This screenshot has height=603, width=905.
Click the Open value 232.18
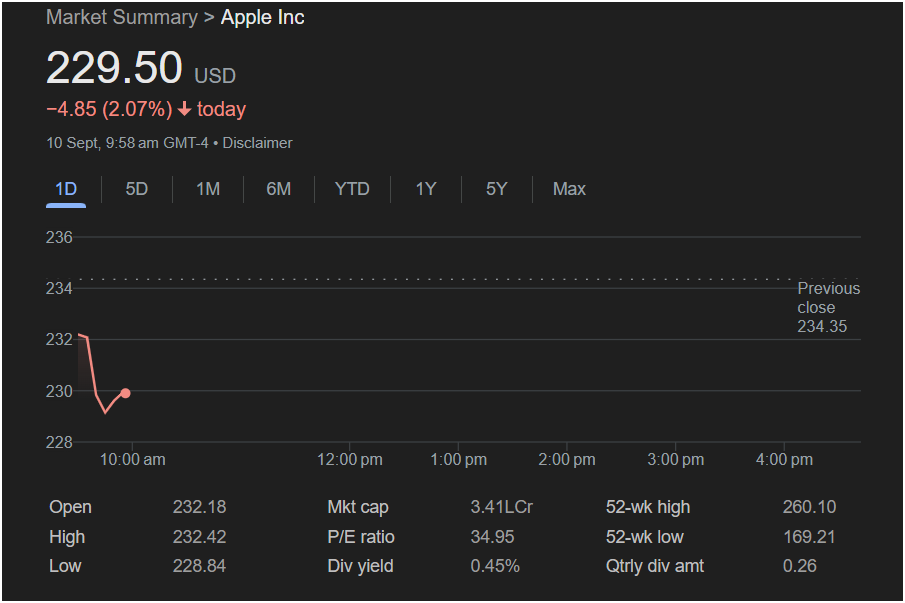pyautogui.click(x=199, y=507)
